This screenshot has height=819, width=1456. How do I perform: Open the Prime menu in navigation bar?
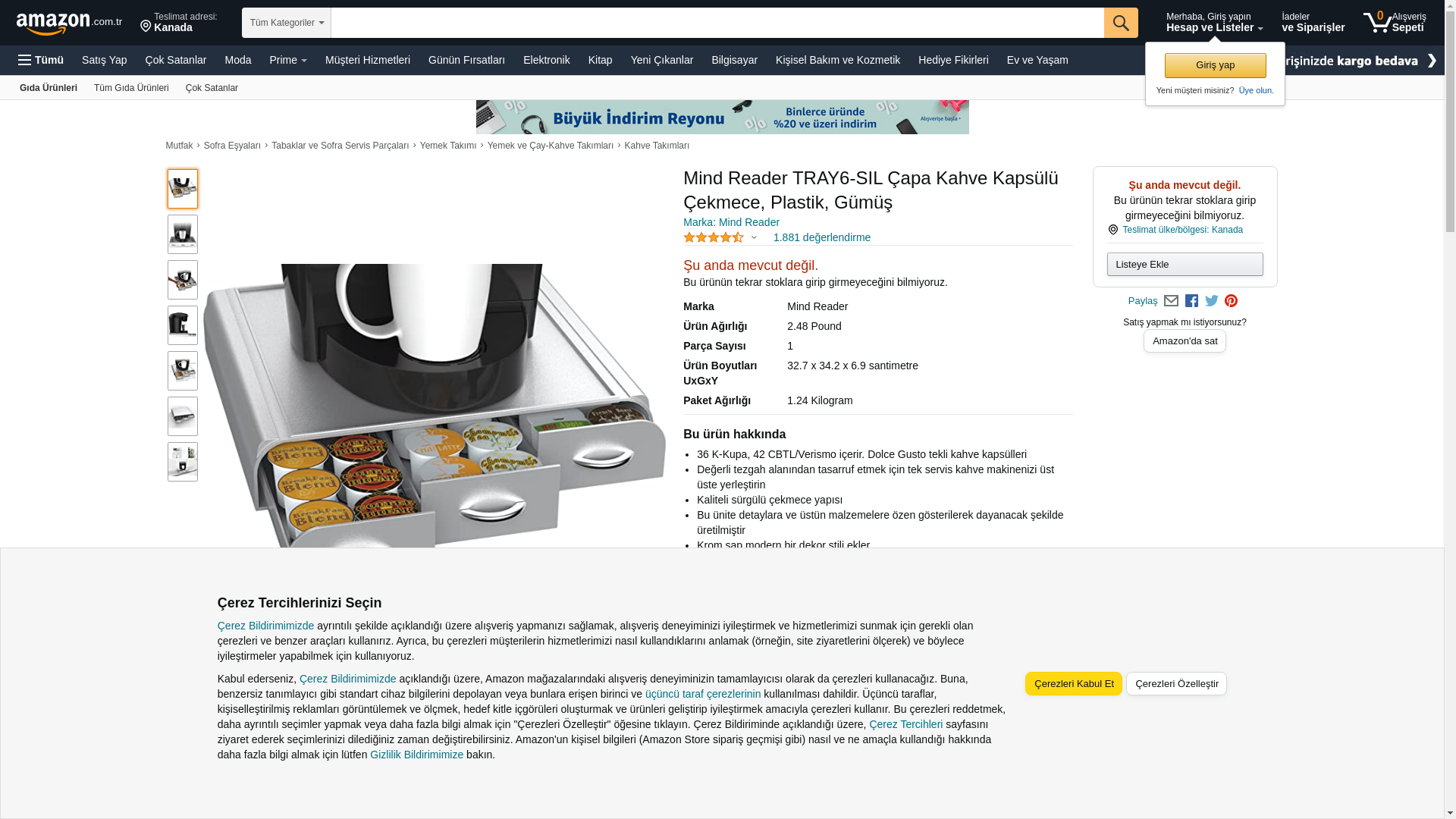click(288, 60)
